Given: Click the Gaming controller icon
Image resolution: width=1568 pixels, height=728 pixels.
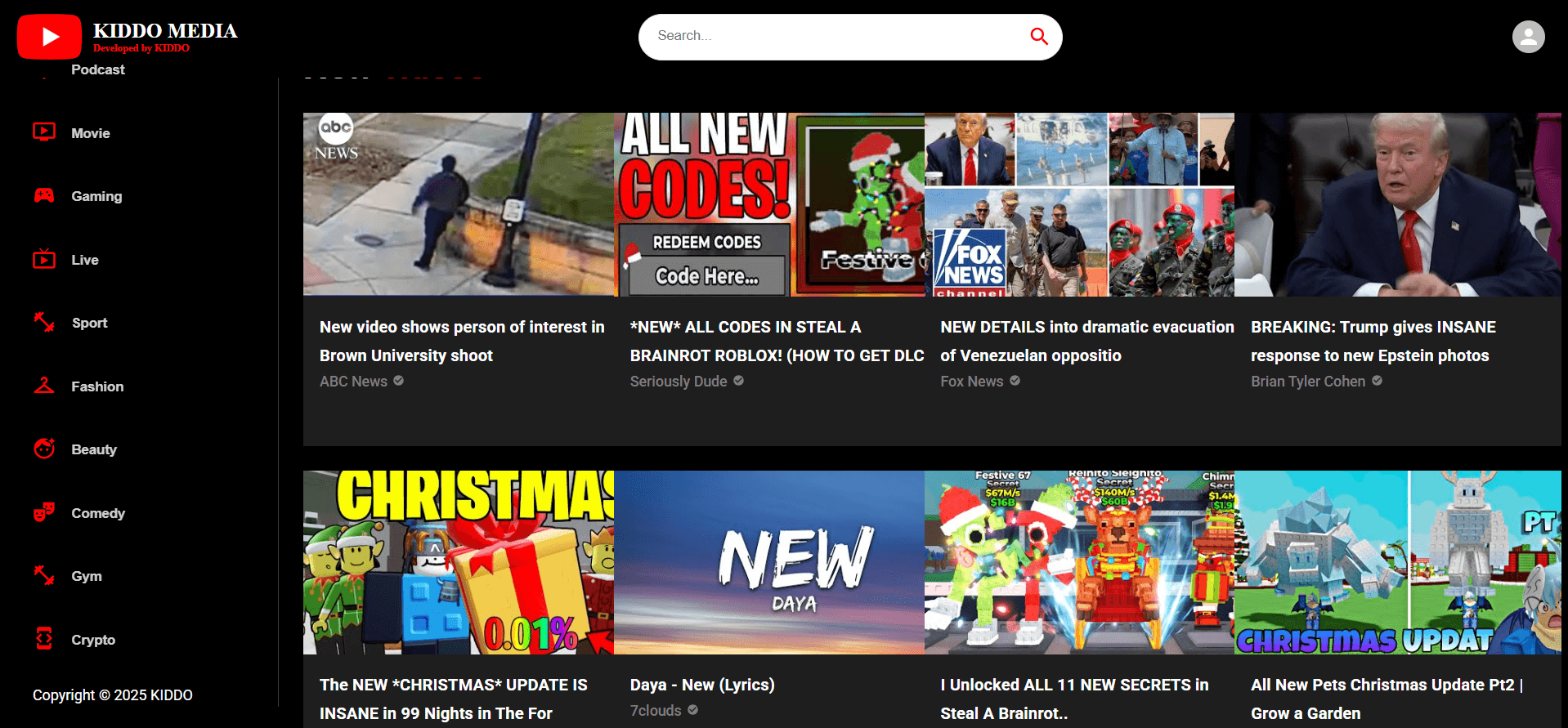Looking at the screenshot, I should point(44,195).
